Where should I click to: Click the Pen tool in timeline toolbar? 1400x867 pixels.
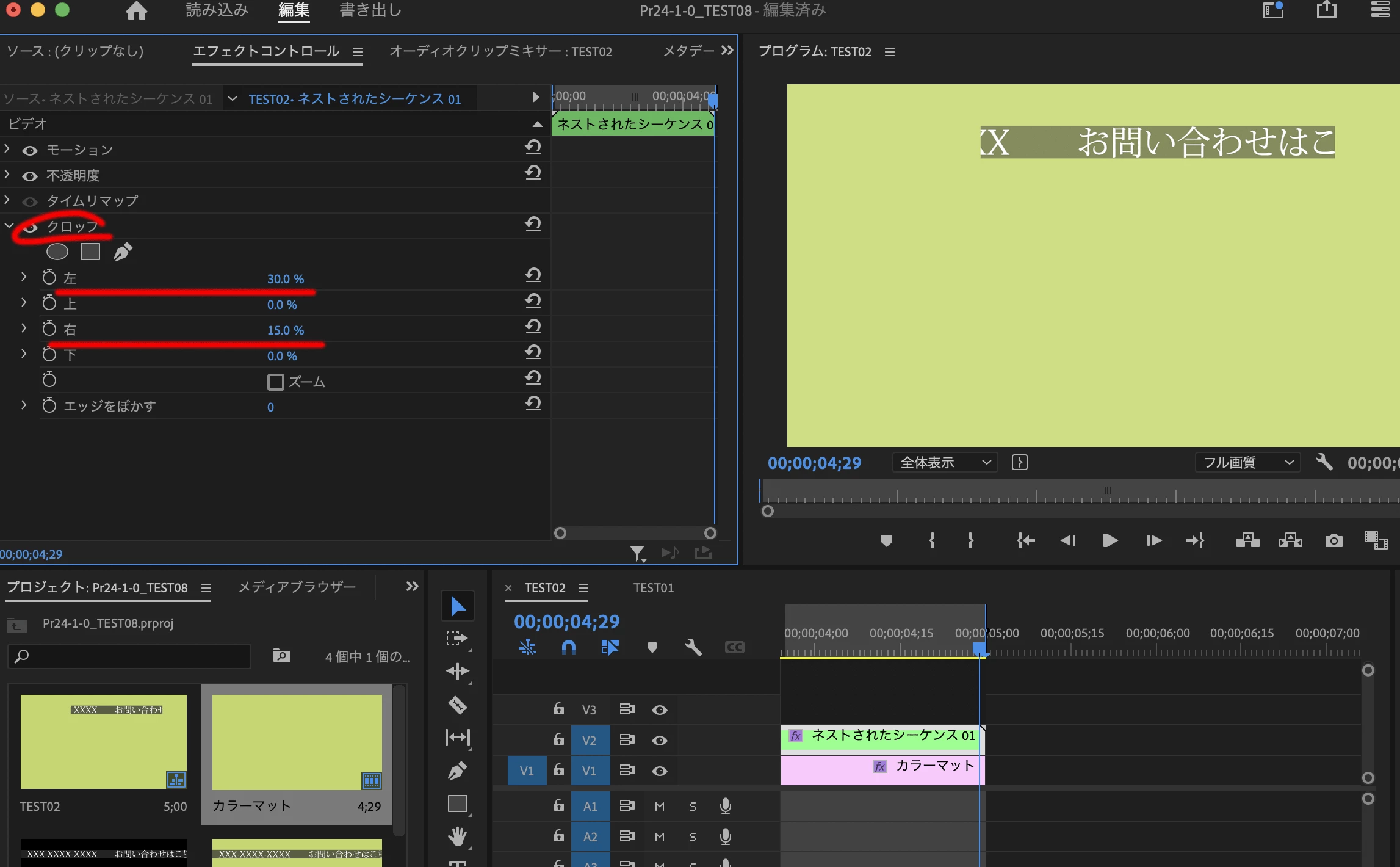457,771
